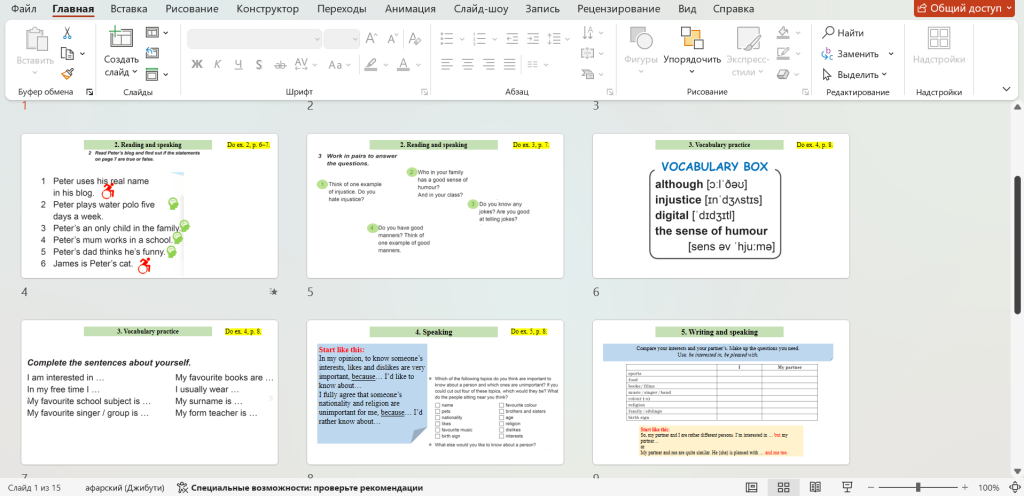Open slide layout dropdown
1024x496 pixels.
(x=156, y=32)
